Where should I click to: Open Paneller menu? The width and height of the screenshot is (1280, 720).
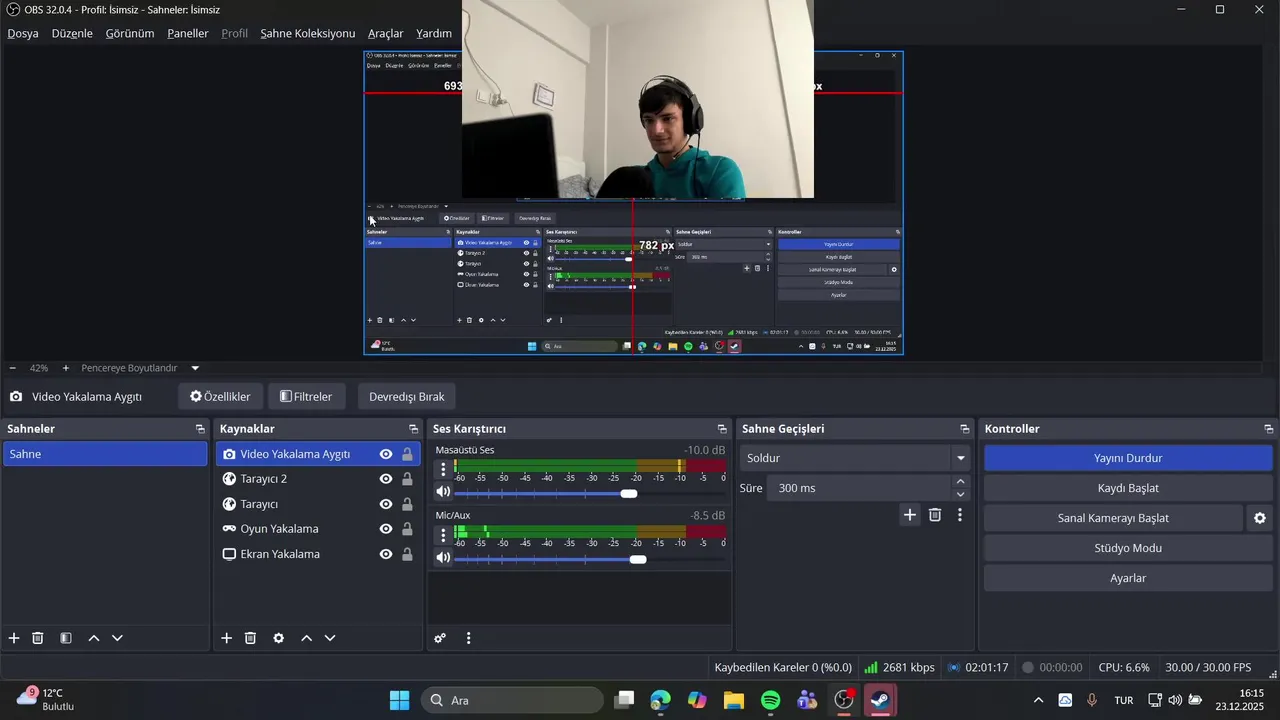coord(188,33)
